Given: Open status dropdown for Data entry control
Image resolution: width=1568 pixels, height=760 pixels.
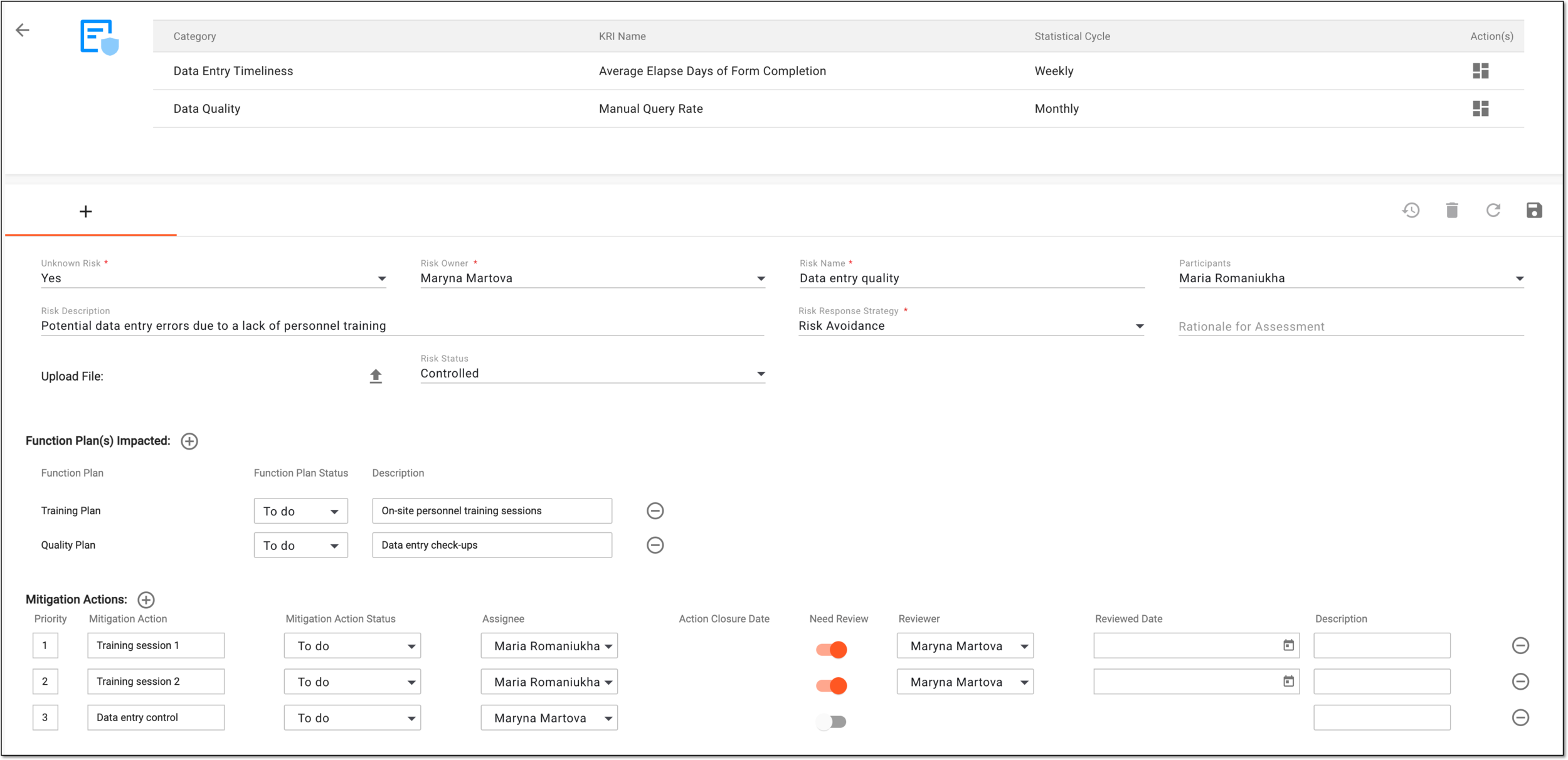Looking at the screenshot, I should click(x=352, y=718).
